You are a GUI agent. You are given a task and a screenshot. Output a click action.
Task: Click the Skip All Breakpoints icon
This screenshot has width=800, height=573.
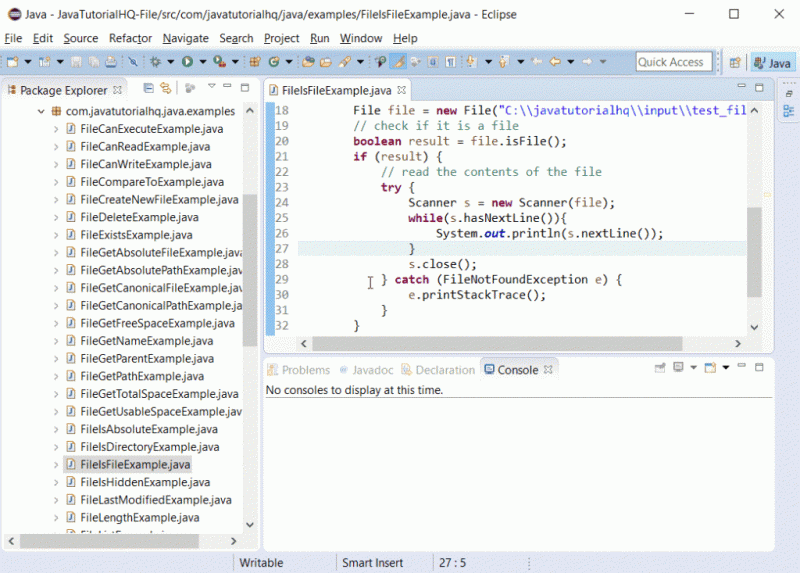[133, 62]
